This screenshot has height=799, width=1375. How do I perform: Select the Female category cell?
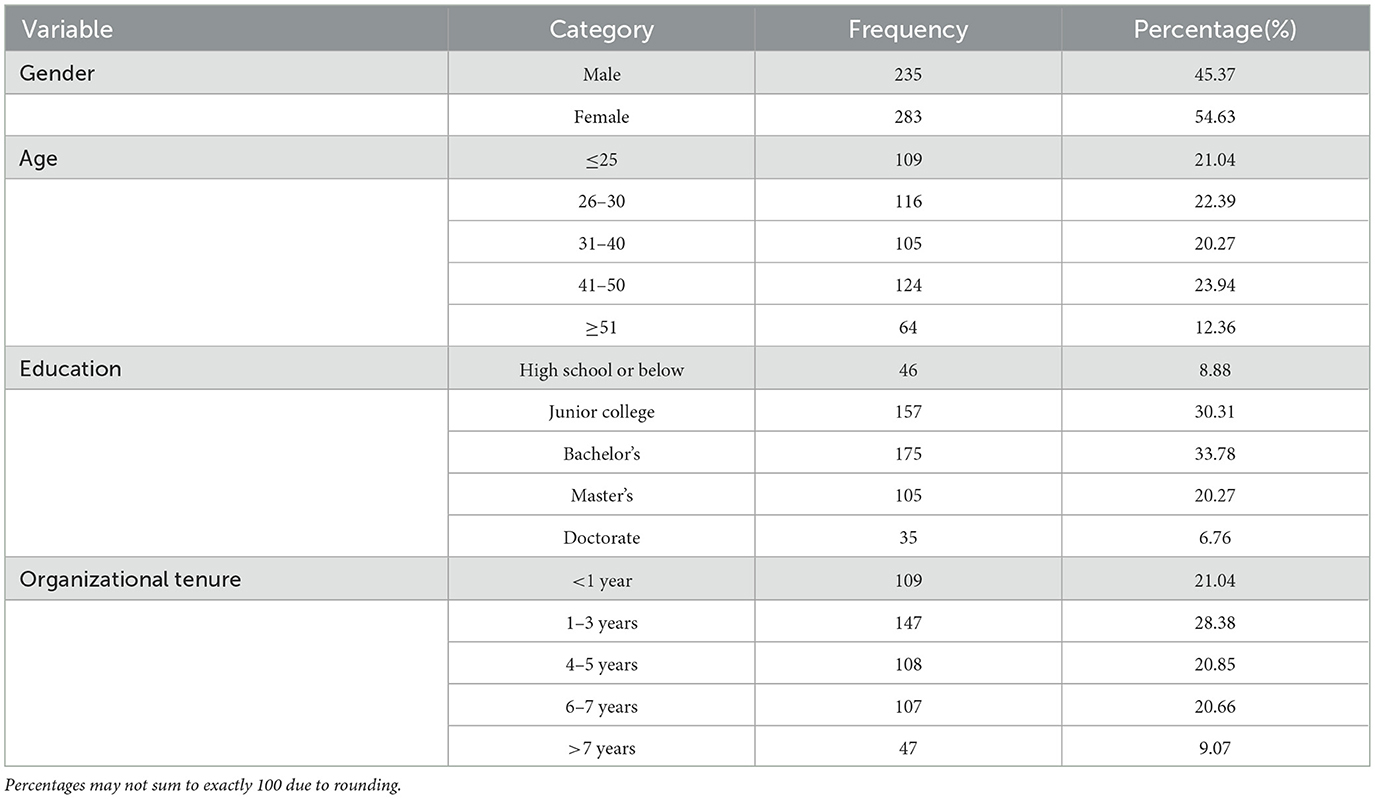(x=601, y=117)
